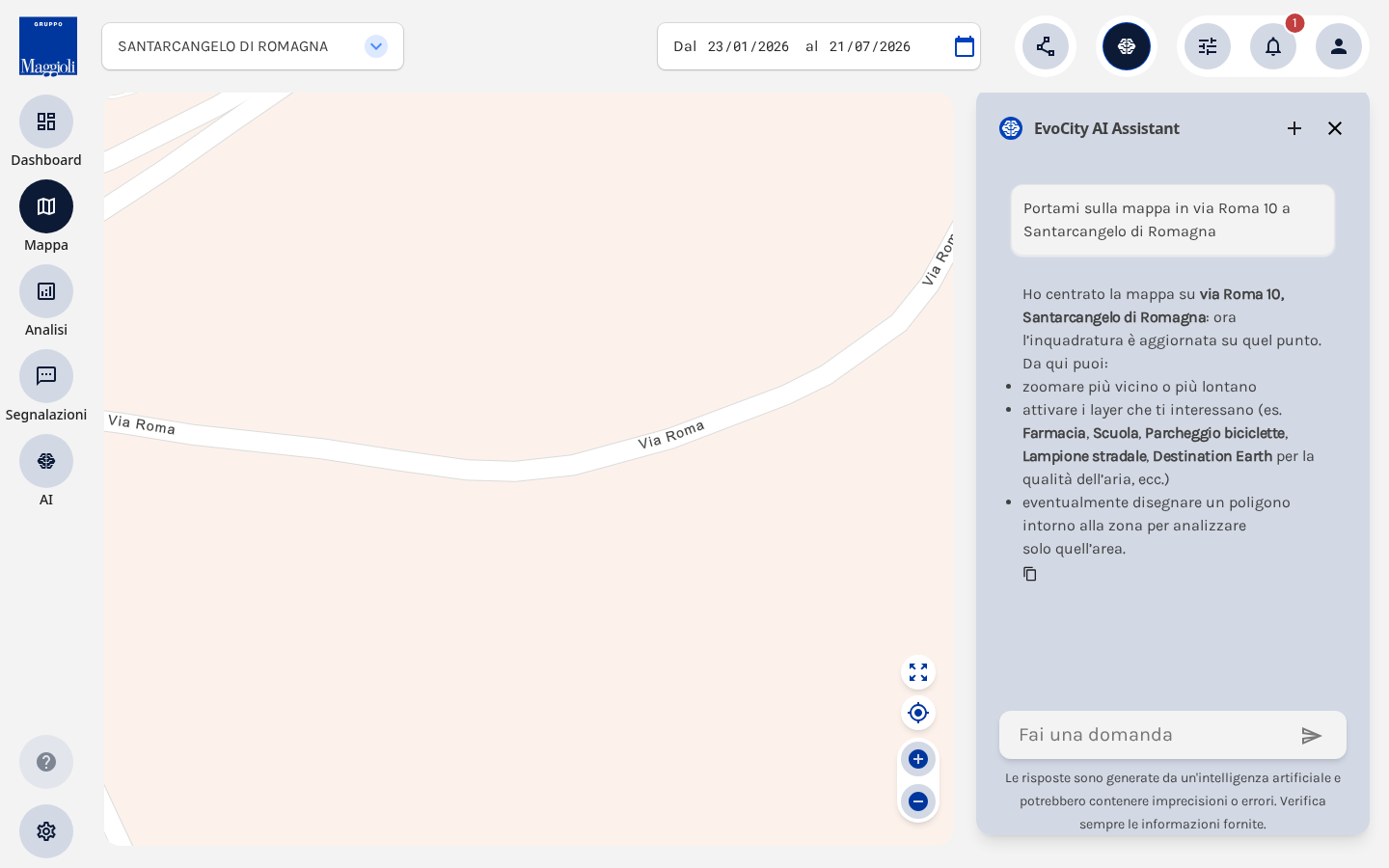Click the Via Roma label at map center
1389x868 pixels.
tap(671, 435)
